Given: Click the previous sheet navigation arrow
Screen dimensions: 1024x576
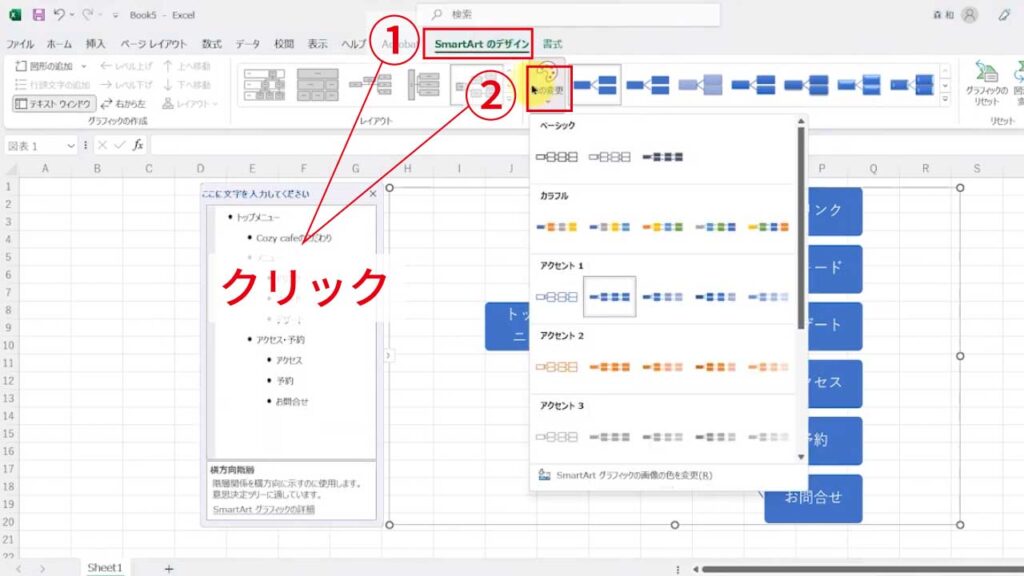Looking at the screenshot, I should 18,569.
